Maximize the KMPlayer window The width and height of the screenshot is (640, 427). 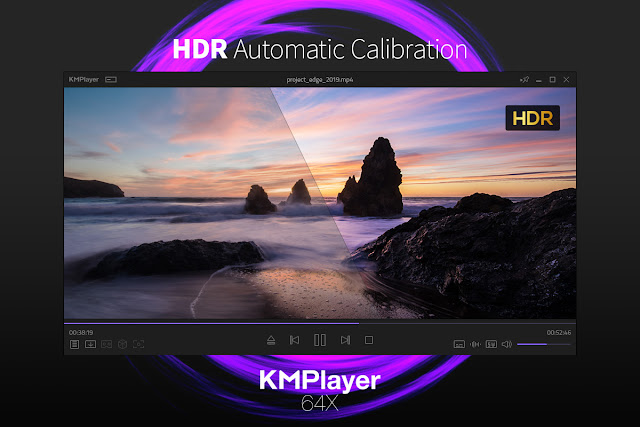pos(552,80)
